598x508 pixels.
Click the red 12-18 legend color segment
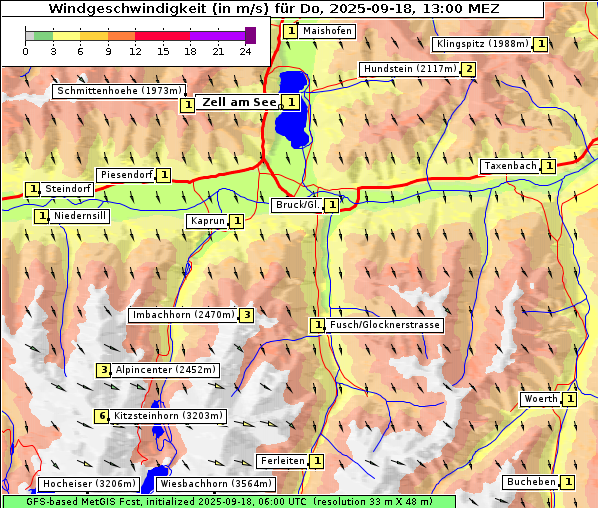[162, 36]
